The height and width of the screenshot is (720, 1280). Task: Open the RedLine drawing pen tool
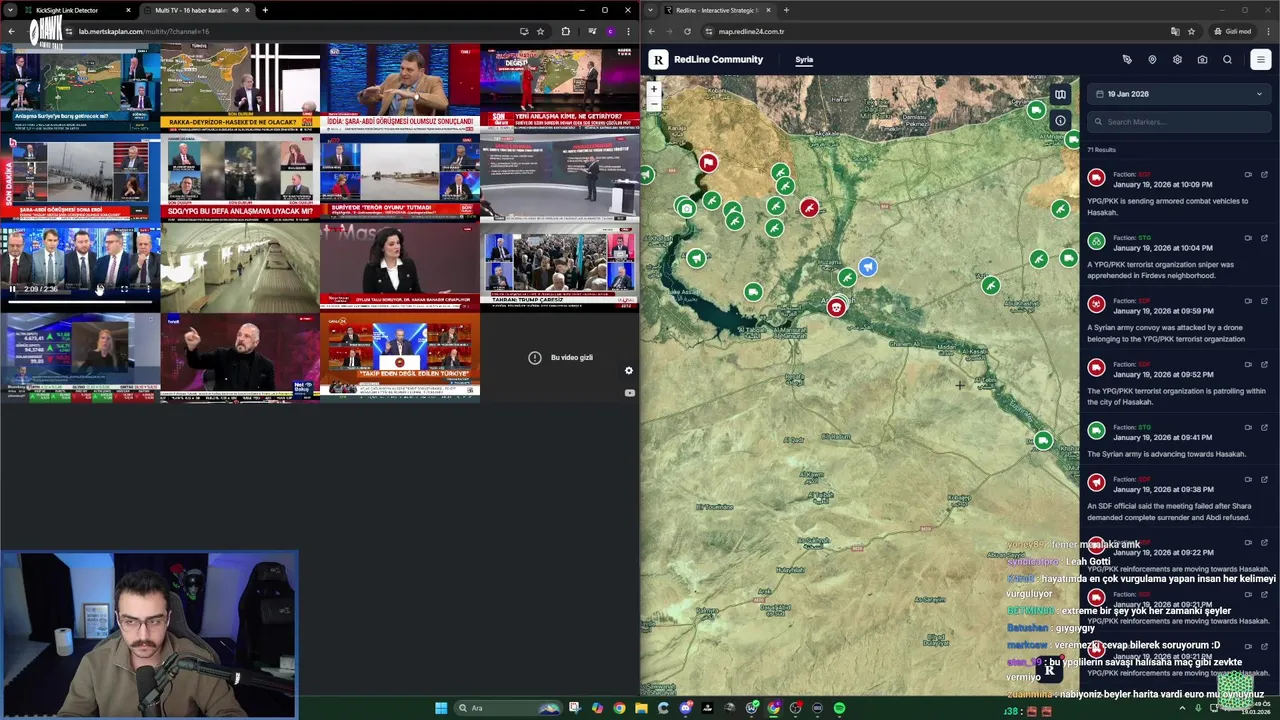click(1127, 60)
